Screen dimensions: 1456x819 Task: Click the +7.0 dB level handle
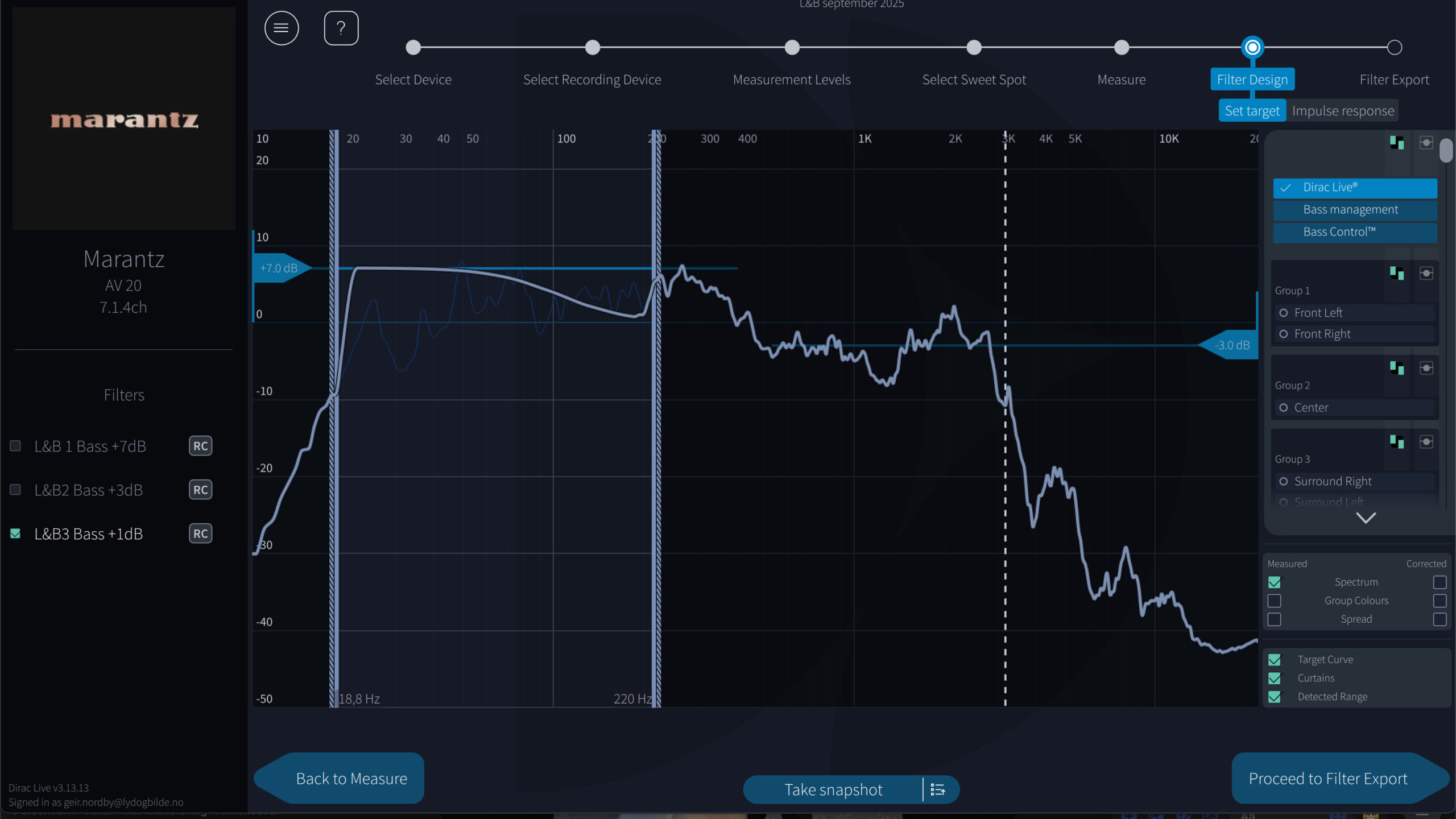(280, 268)
